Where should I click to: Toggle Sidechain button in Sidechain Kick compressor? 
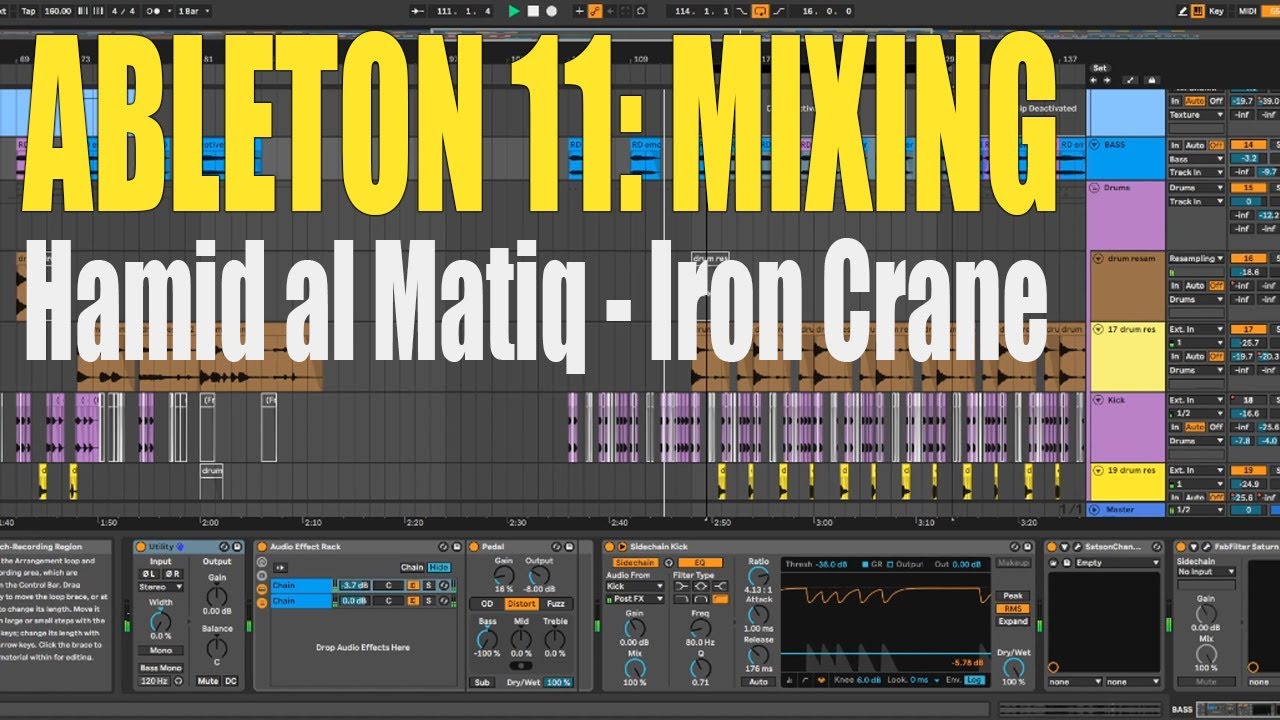click(x=636, y=563)
